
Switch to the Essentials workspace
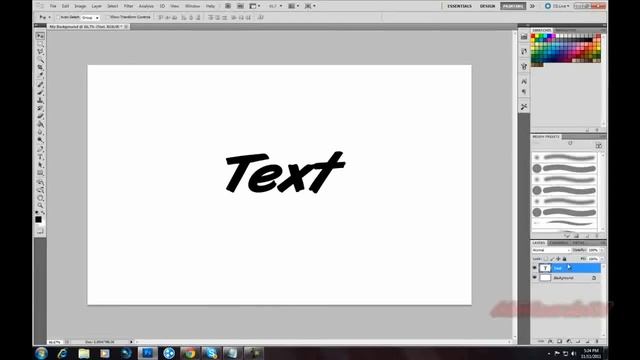459,6
